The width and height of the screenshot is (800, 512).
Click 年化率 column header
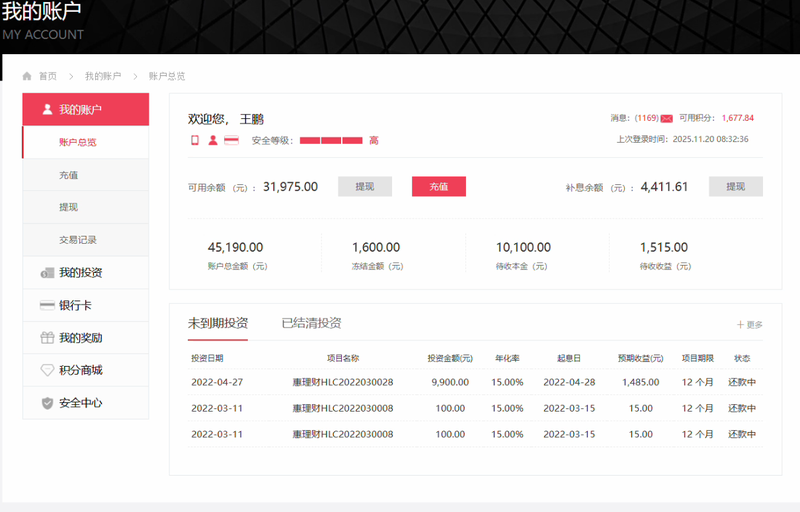coord(507,358)
